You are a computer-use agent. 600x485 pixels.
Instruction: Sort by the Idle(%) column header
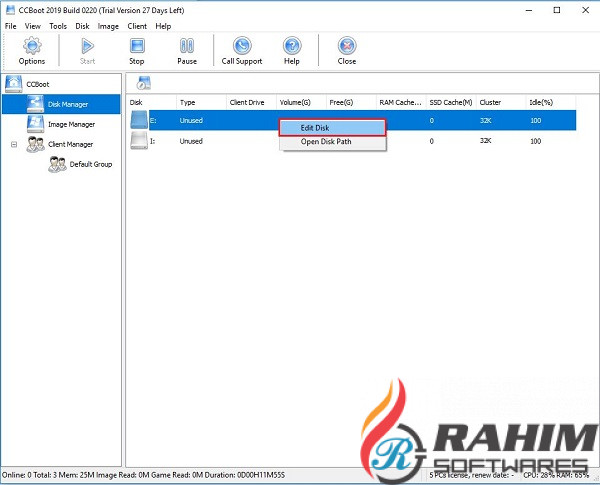551,102
